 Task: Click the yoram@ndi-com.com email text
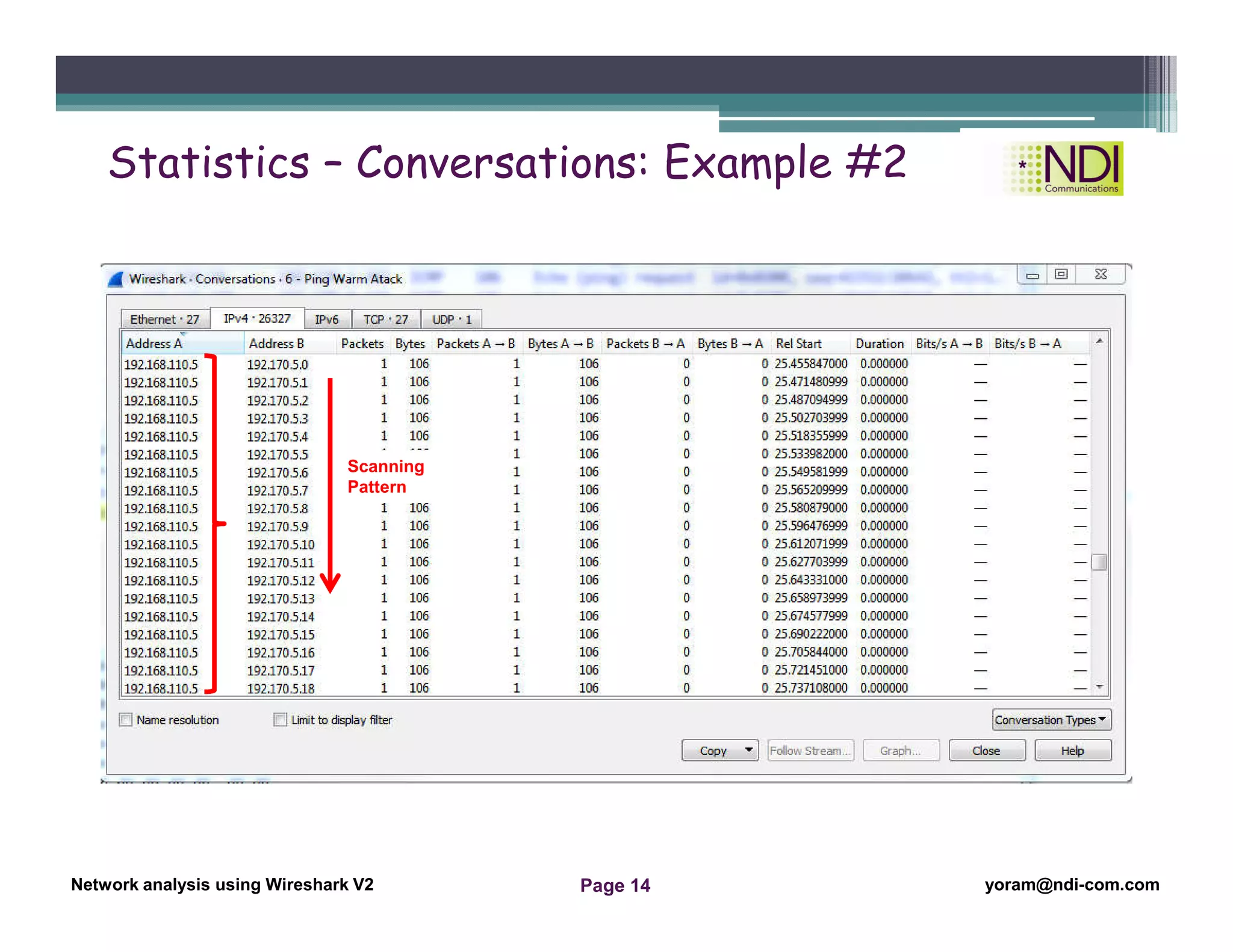point(1072,885)
